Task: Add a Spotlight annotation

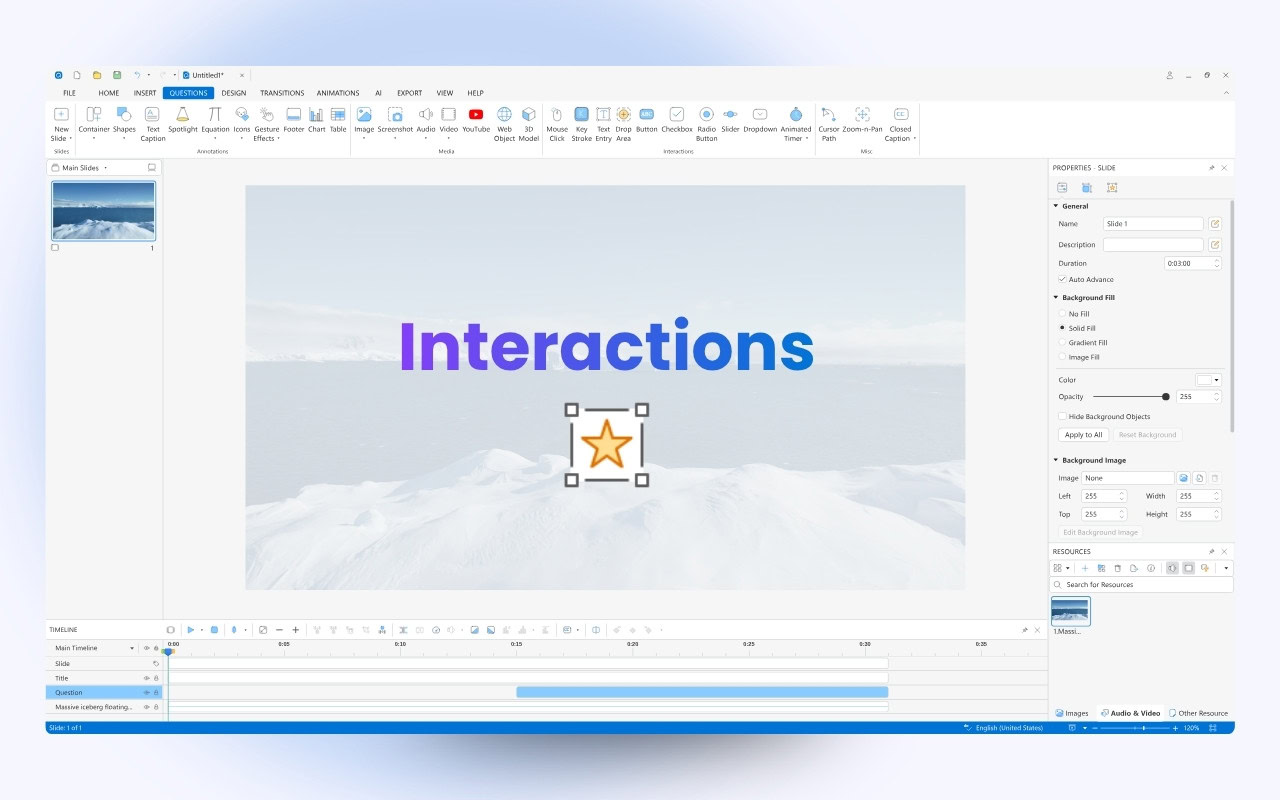Action: (x=183, y=120)
